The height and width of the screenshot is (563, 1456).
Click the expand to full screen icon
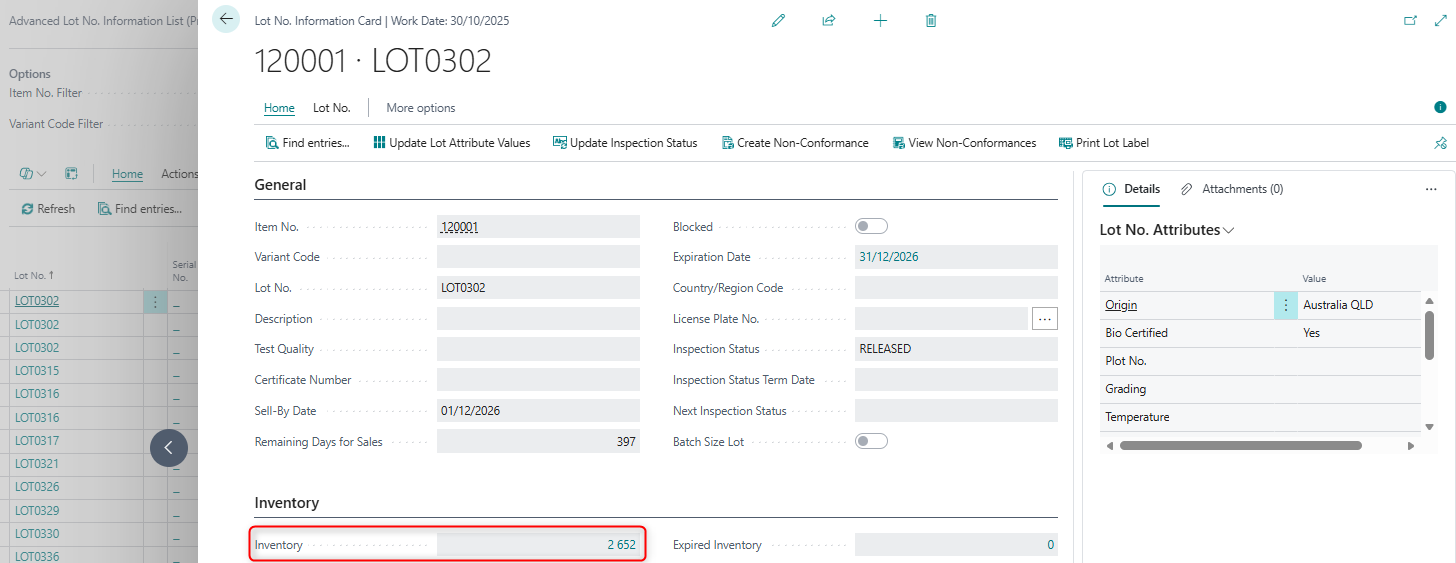1440,20
